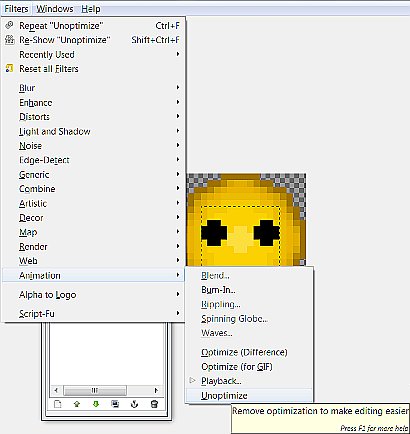The height and width of the screenshot is (434, 410).
Task: Launch animation Playback from the submenu
Action: coord(249,381)
